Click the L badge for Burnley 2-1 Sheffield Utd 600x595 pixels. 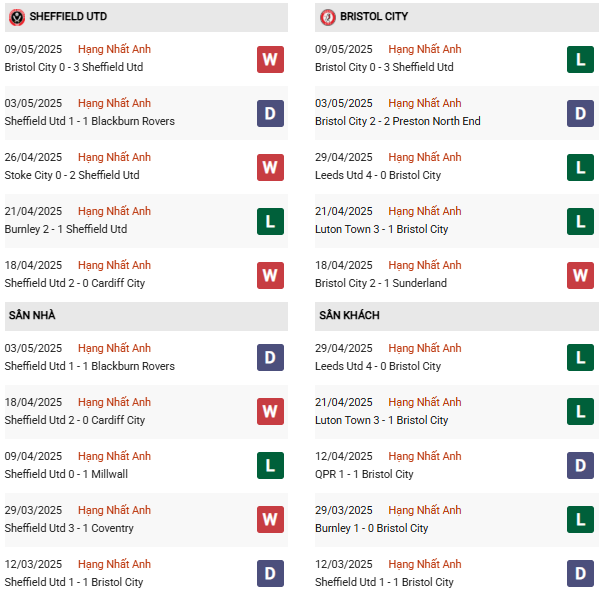(x=270, y=221)
